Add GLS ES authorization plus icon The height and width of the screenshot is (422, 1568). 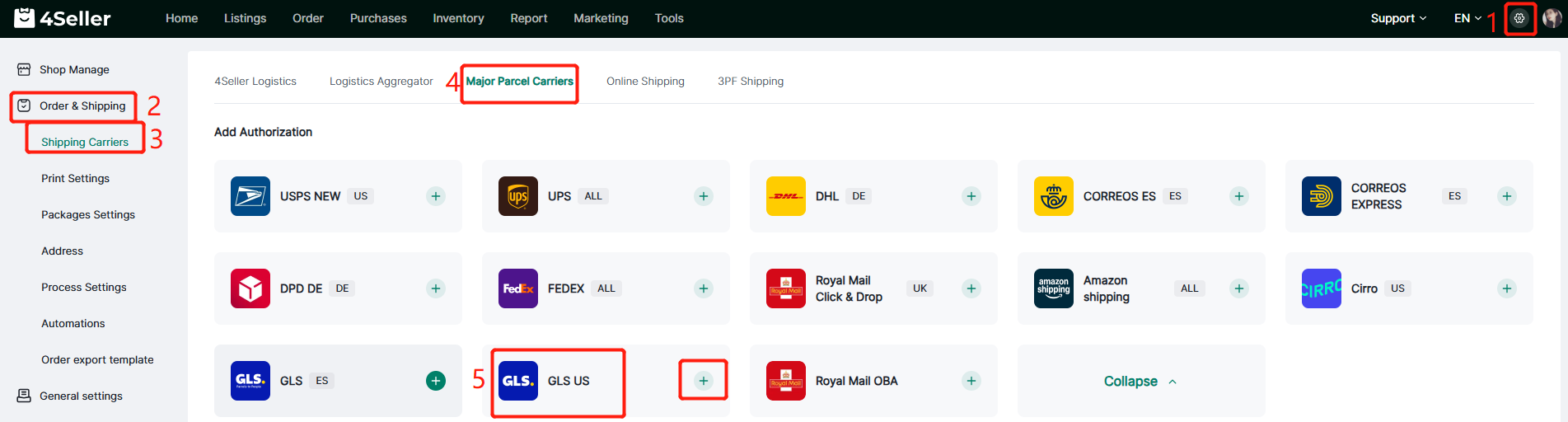(x=436, y=381)
